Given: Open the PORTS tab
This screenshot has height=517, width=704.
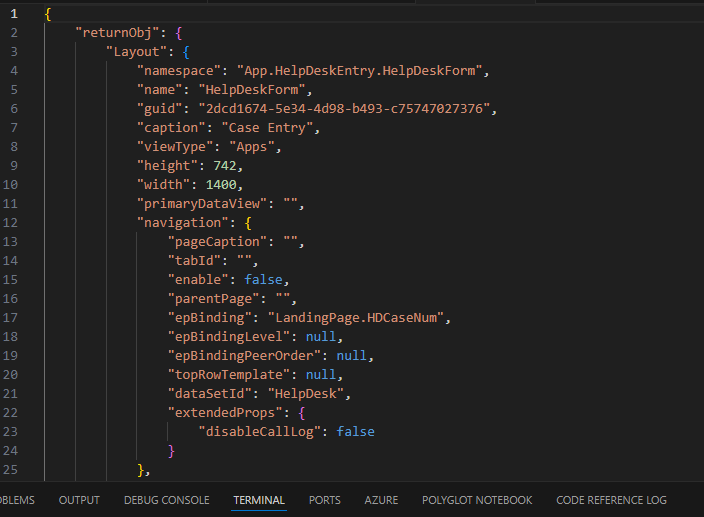Looking at the screenshot, I should pos(324,500).
